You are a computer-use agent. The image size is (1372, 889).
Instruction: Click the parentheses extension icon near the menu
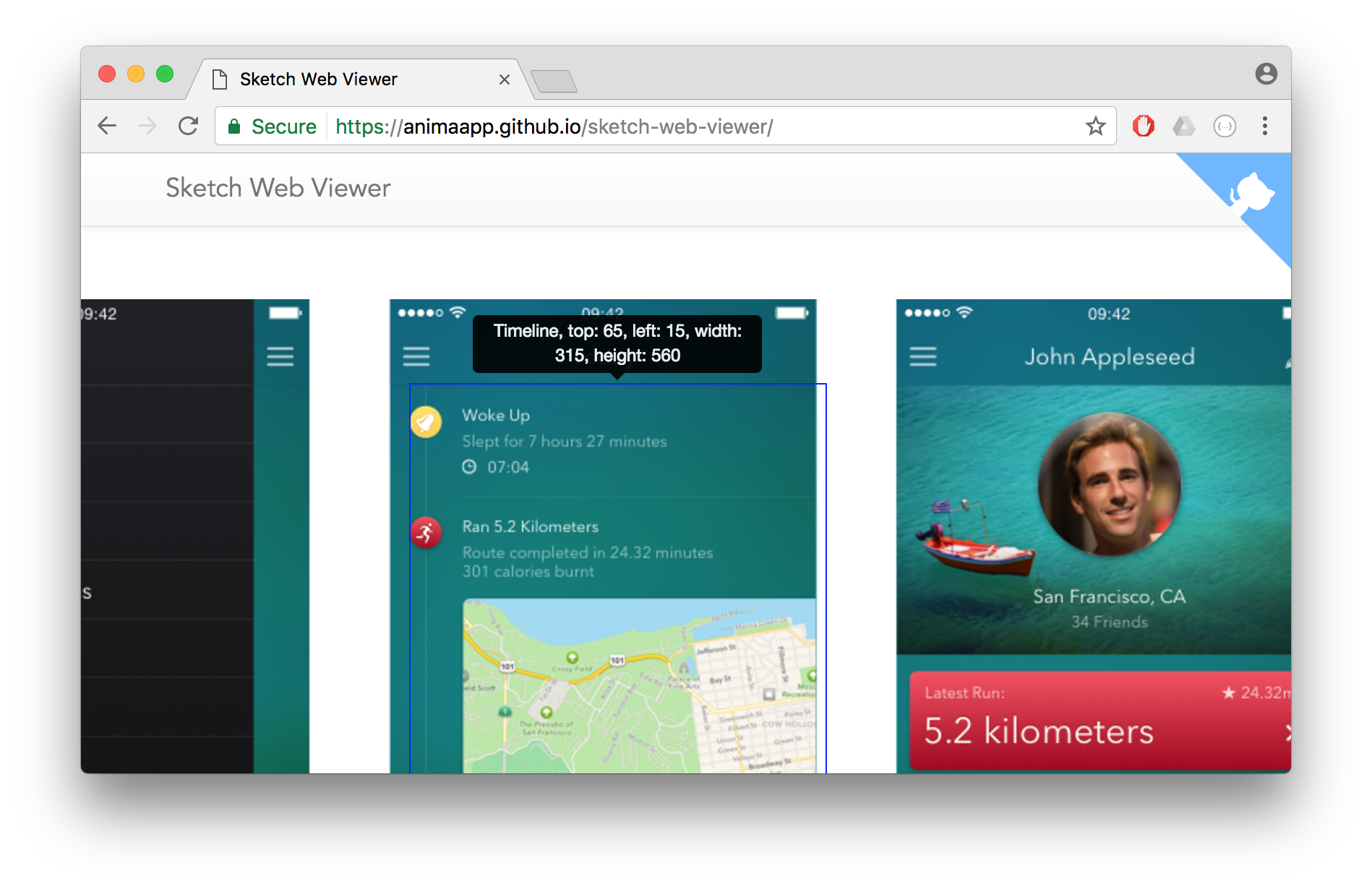(x=1225, y=126)
